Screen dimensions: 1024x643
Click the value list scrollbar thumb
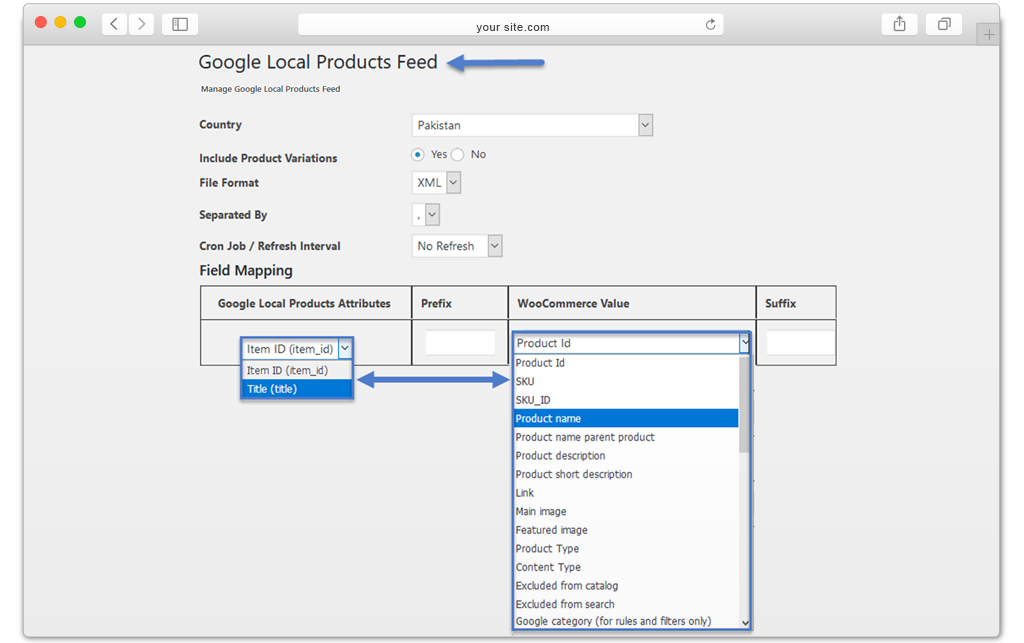(744, 405)
